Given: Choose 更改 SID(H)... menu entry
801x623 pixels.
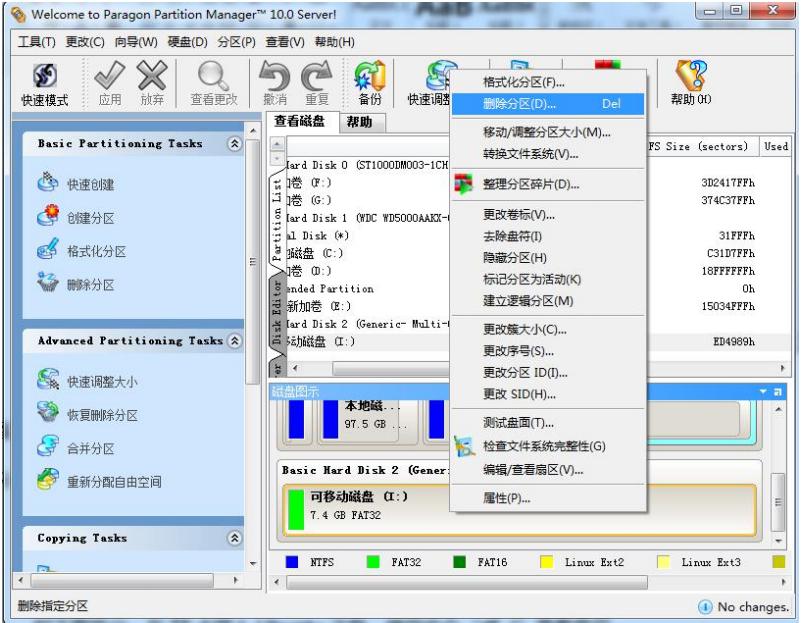Looking at the screenshot, I should (548, 394).
